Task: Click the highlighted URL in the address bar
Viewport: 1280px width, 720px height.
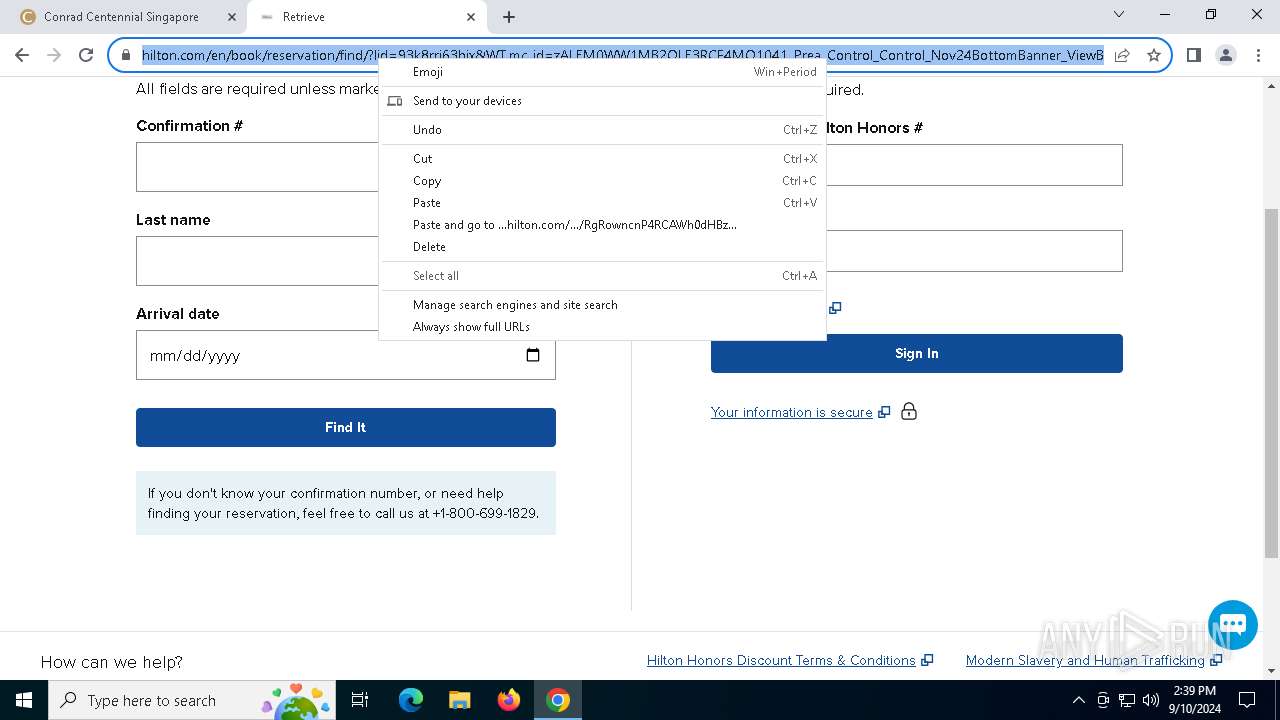Action: tap(623, 55)
